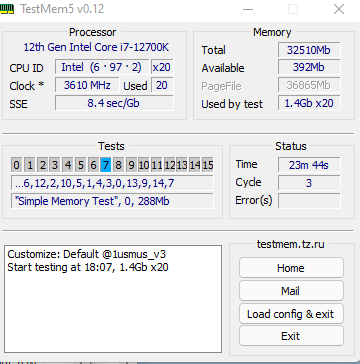The width and height of the screenshot is (360, 364).
Task: Select test number 12 box
Action: click(x=169, y=165)
